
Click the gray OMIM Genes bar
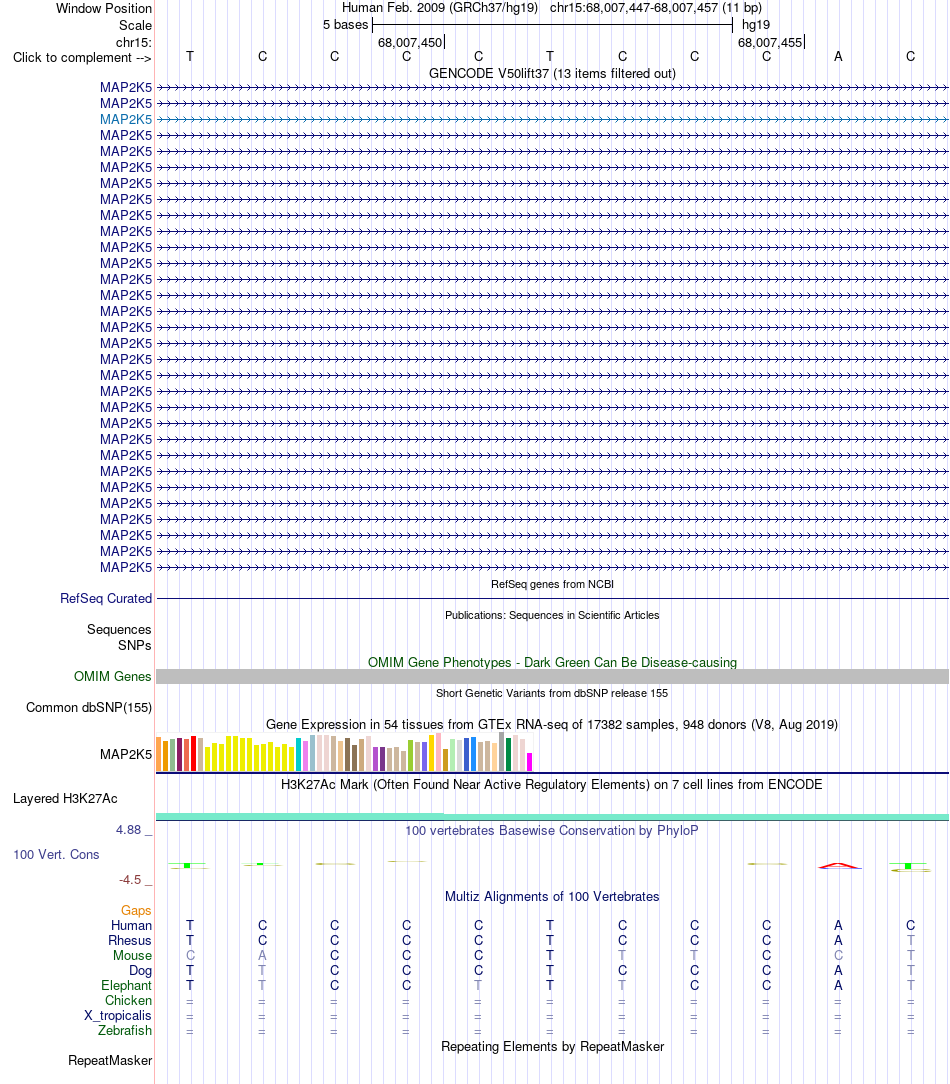552,677
